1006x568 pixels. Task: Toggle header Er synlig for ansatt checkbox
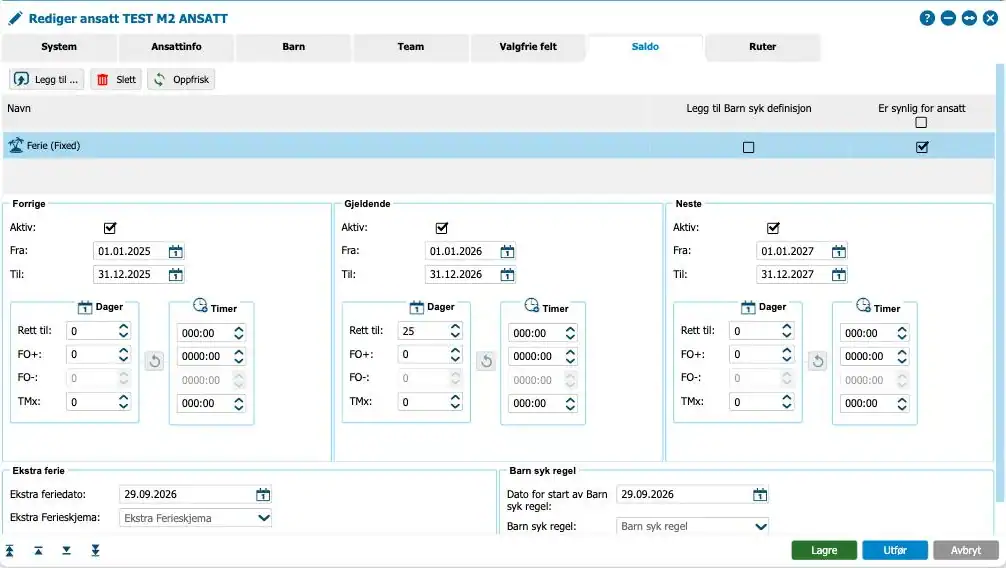[x=921, y=123]
